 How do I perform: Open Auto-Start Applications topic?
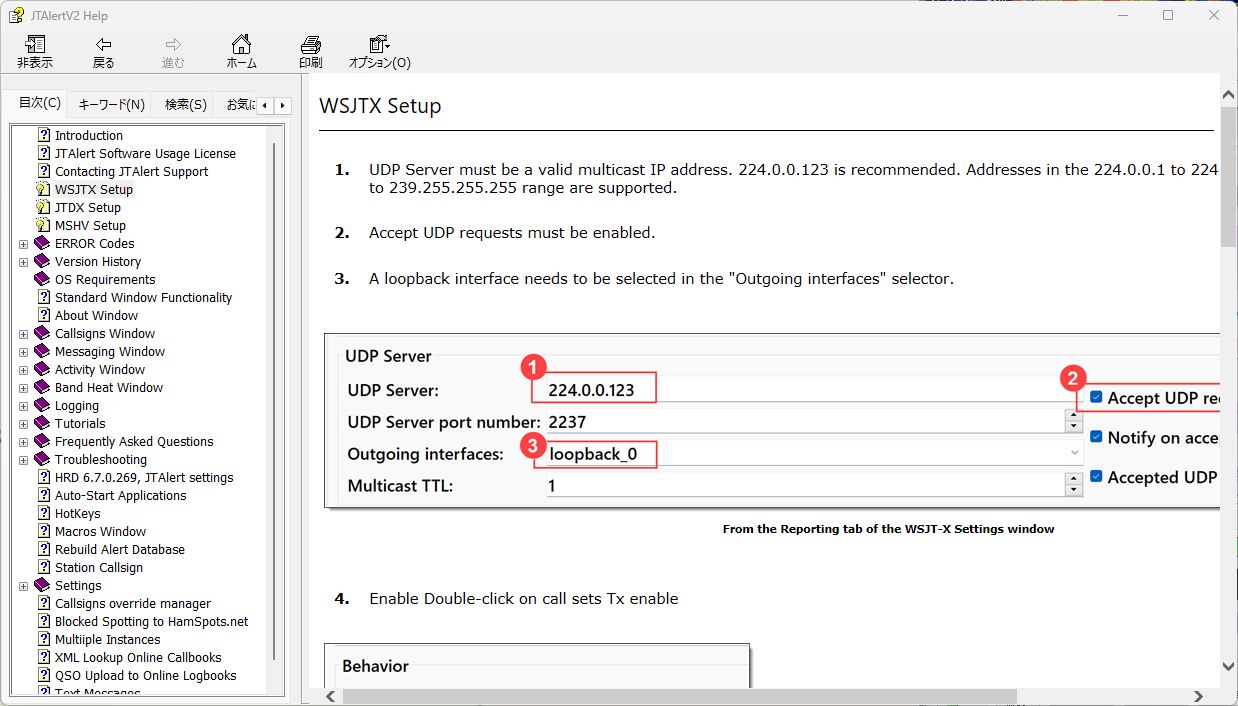click(120, 495)
